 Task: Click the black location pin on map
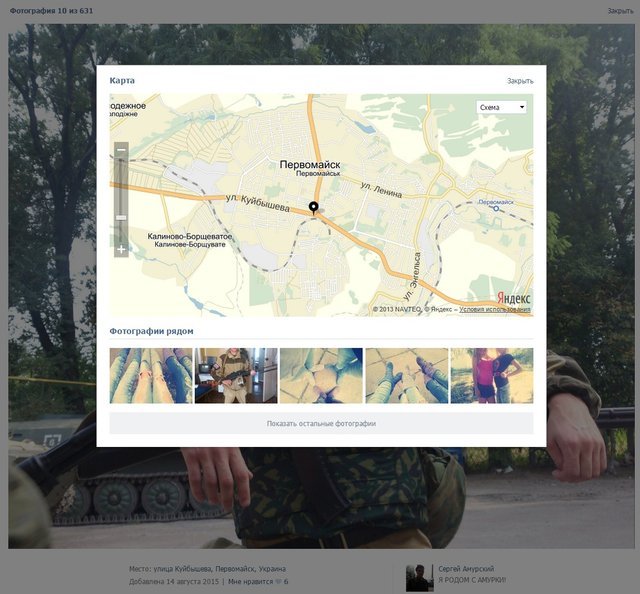tap(313, 208)
